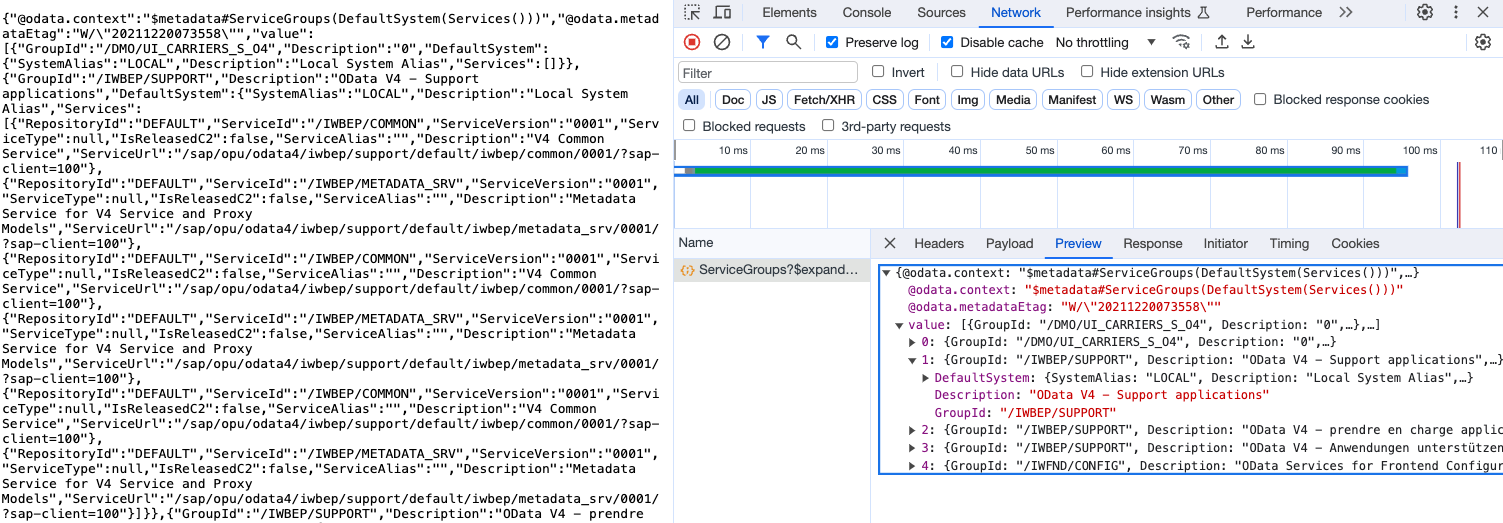The height and width of the screenshot is (523, 1503).
Task: Enable Hide extension URLs checkbox
Action: pos(1087,72)
